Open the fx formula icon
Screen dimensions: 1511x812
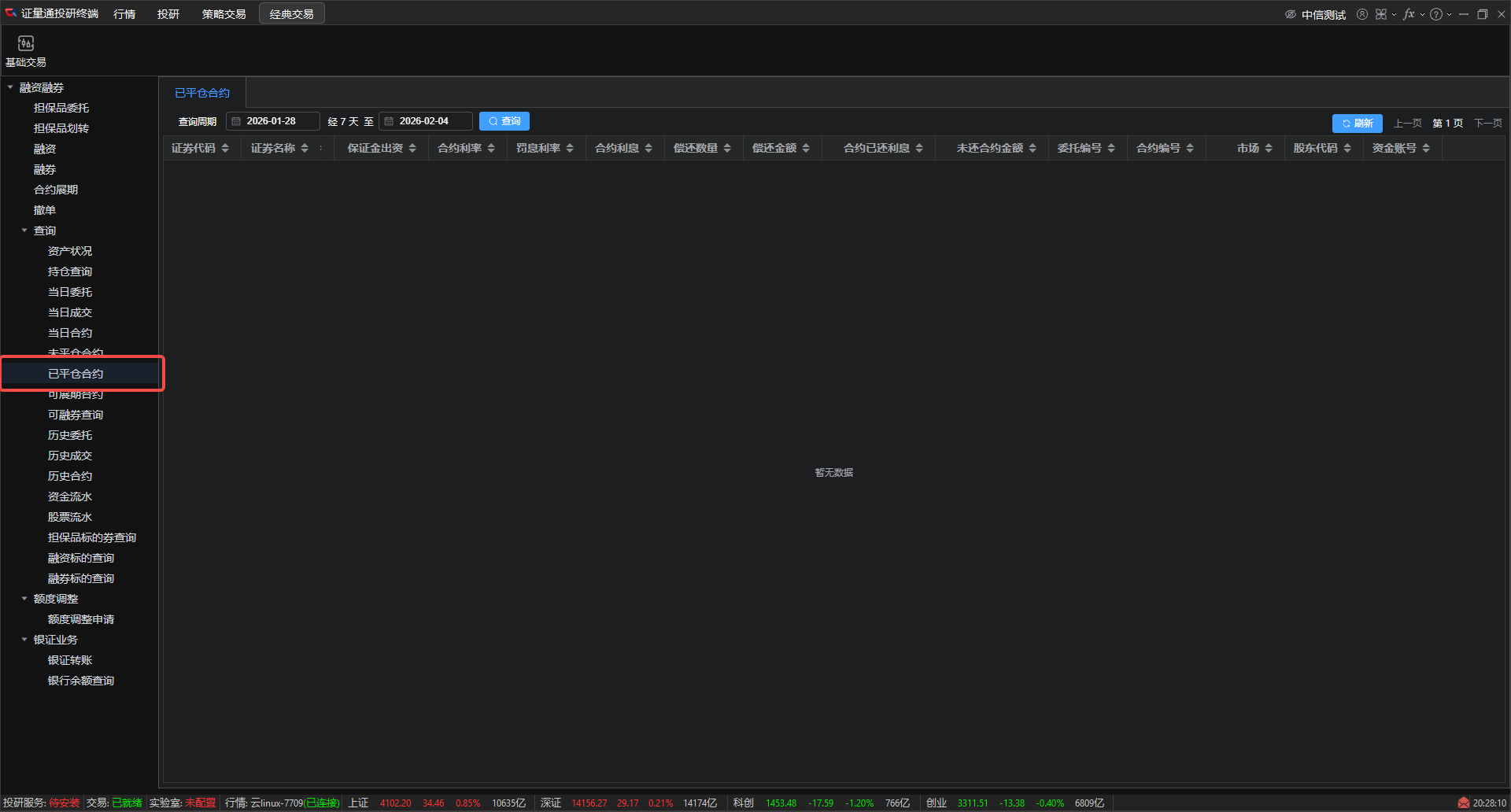(x=1409, y=14)
